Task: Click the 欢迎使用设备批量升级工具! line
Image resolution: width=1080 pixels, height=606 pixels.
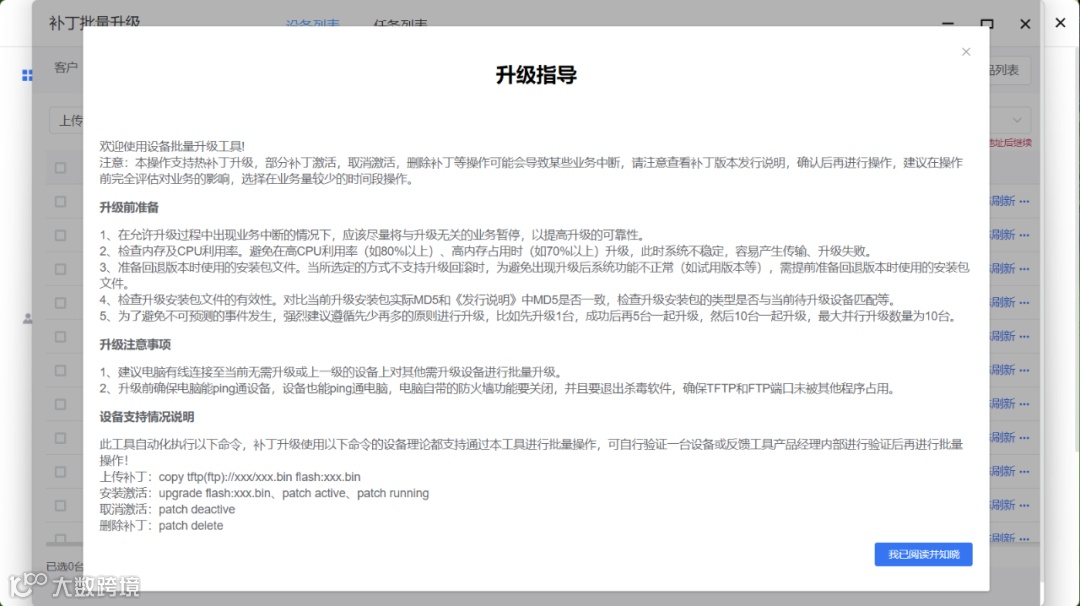Action: point(172,146)
